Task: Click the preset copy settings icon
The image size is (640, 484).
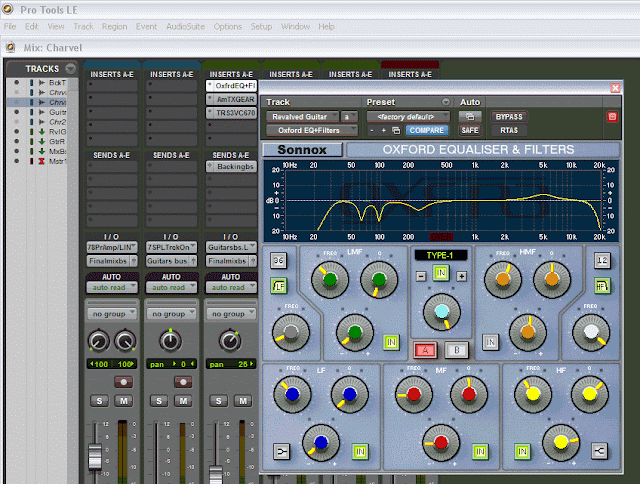Action: [396, 131]
